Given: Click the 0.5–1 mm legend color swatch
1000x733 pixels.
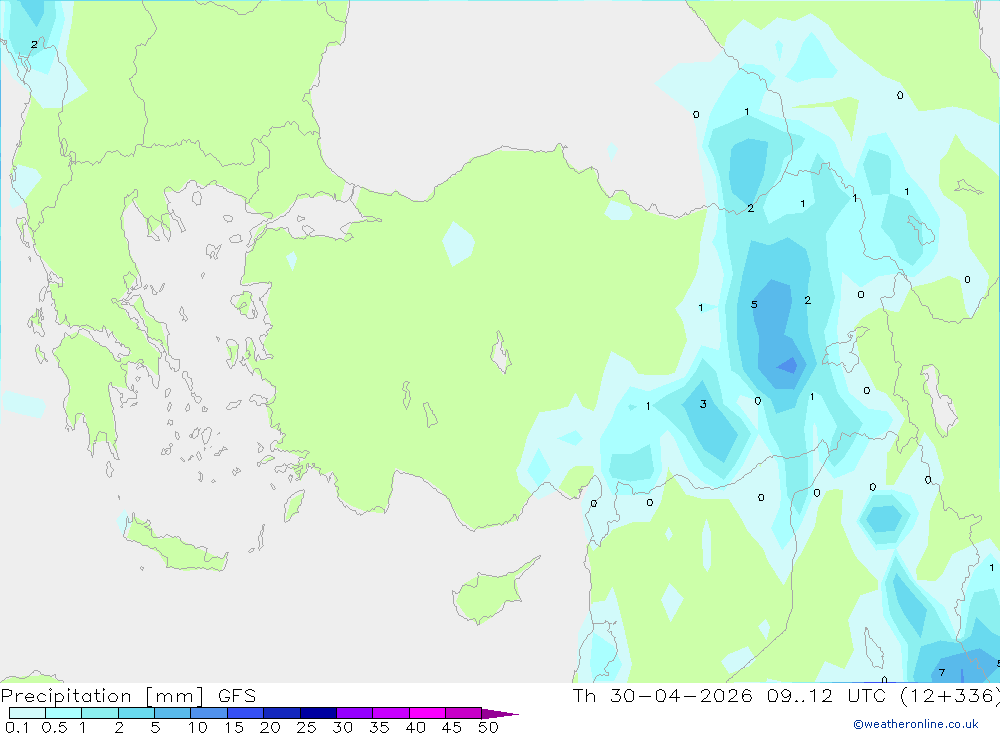Looking at the screenshot, I should tap(64, 713).
